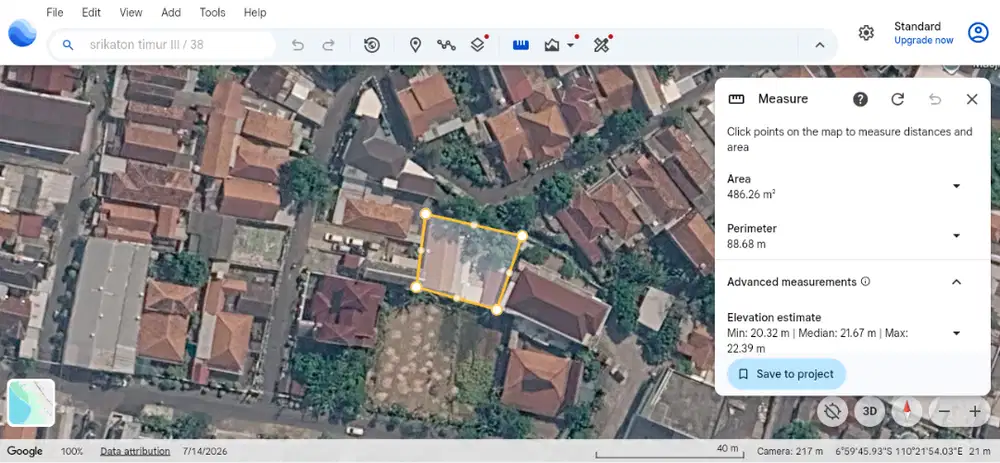Click the 7/14/2026 imagery date

(x=205, y=452)
